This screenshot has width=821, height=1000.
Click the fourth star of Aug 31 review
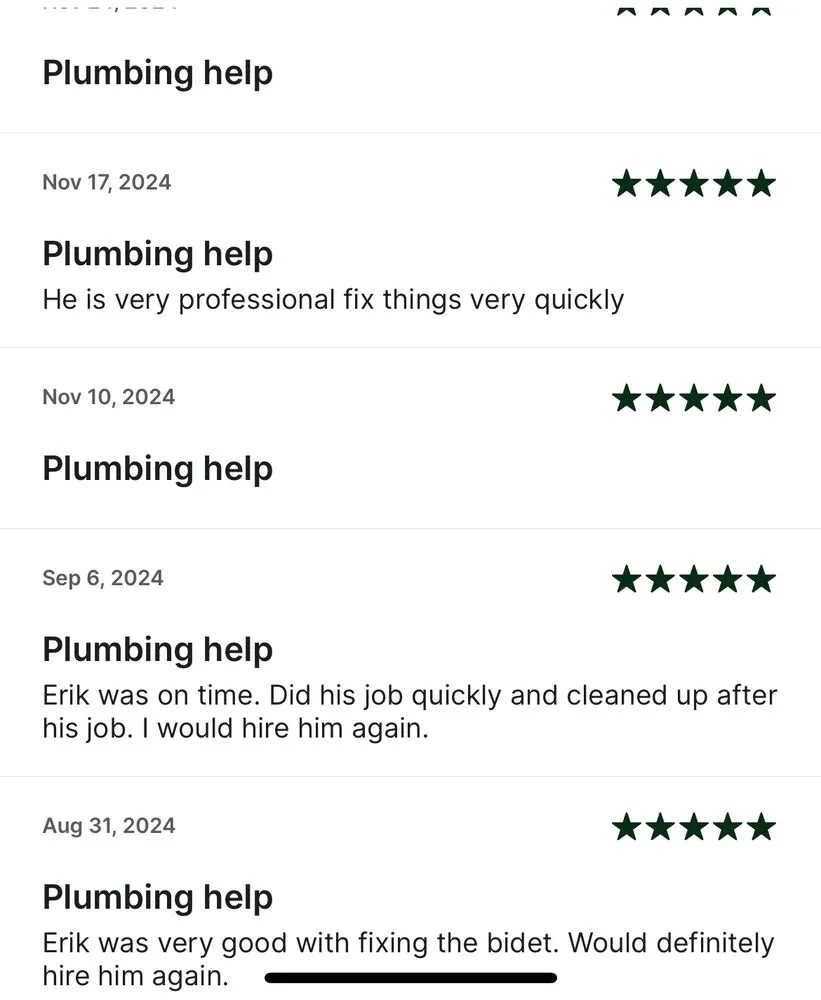pos(728,827)
